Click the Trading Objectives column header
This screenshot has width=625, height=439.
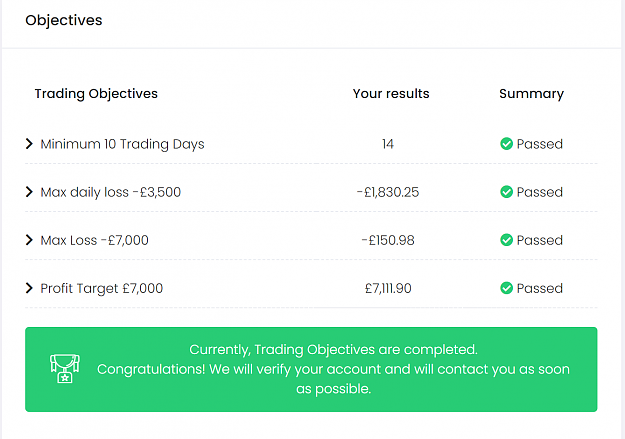click(96, 94)
